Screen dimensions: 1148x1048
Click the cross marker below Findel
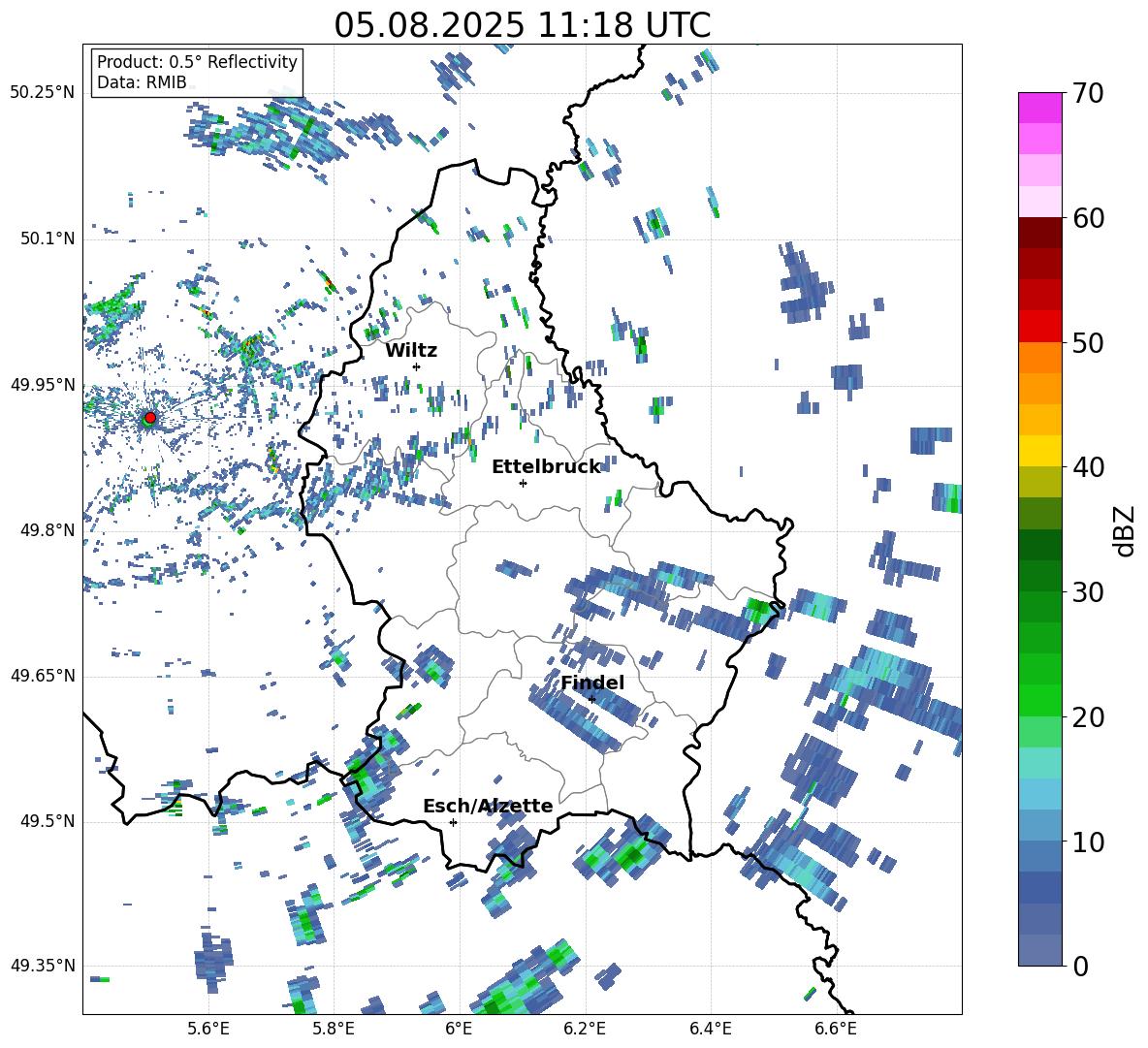click(x=591, y=700)
